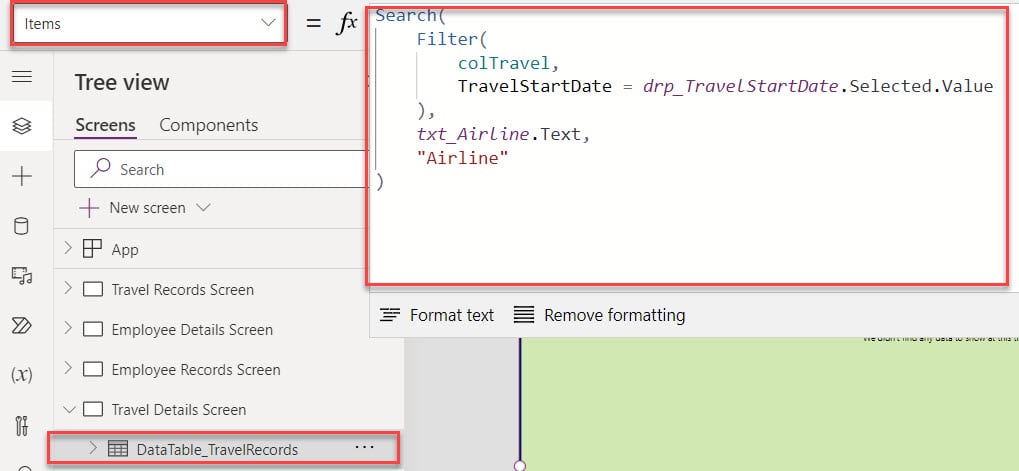Image resolution: width=1019 pixels, height=471 pixels.
Task: Expand the App tree node
Action: (x=68, y=248)
